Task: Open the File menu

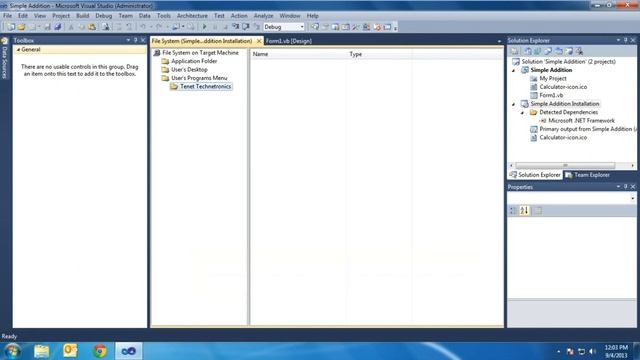Action: tap(7, 16)
